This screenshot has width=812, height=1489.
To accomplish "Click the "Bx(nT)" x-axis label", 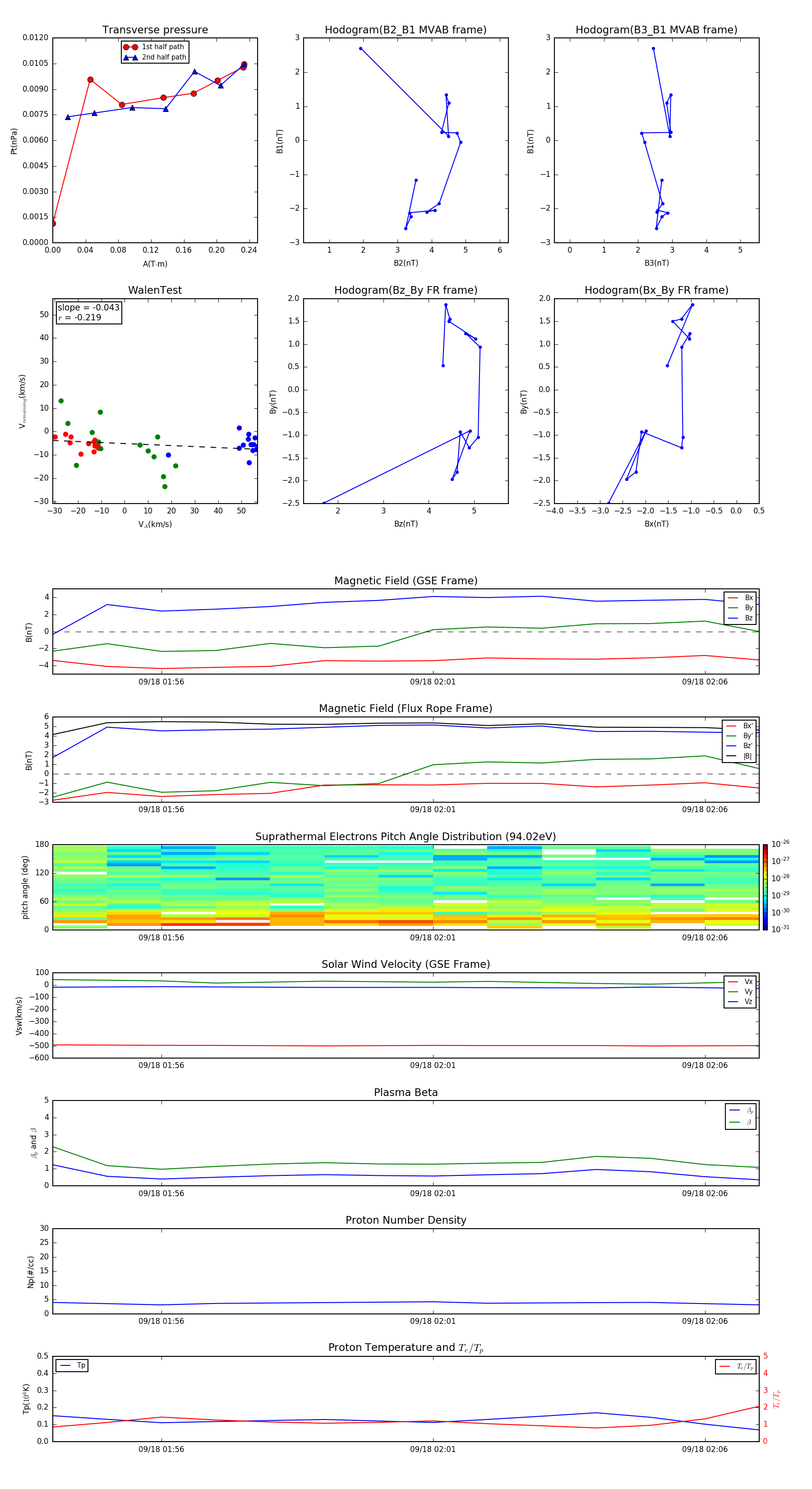I will [656, 524].
